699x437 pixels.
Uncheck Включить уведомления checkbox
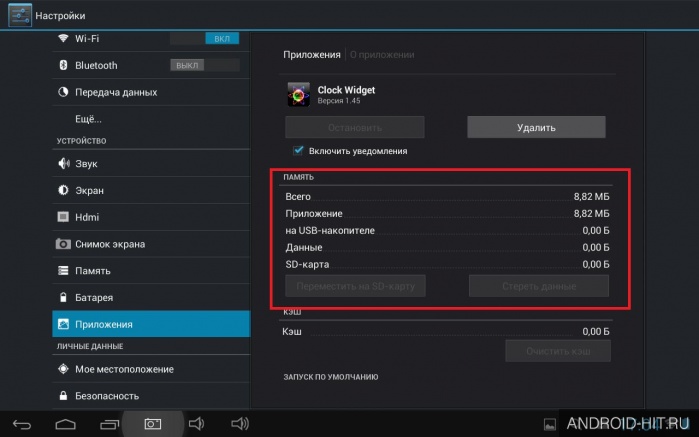click(x=298, y=150)
